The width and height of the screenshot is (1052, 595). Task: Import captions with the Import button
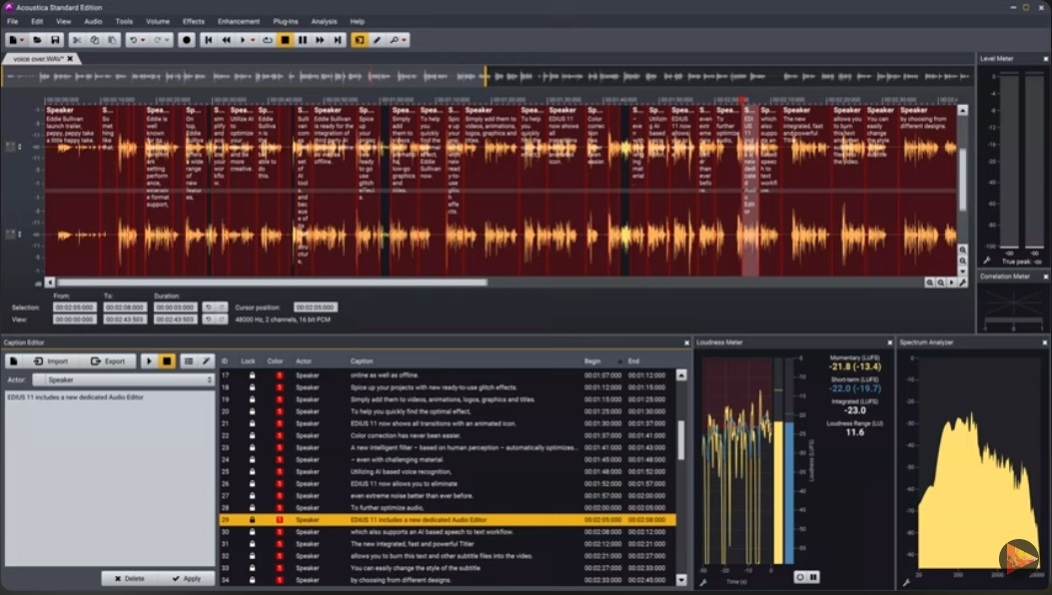(x=51, y=361)
